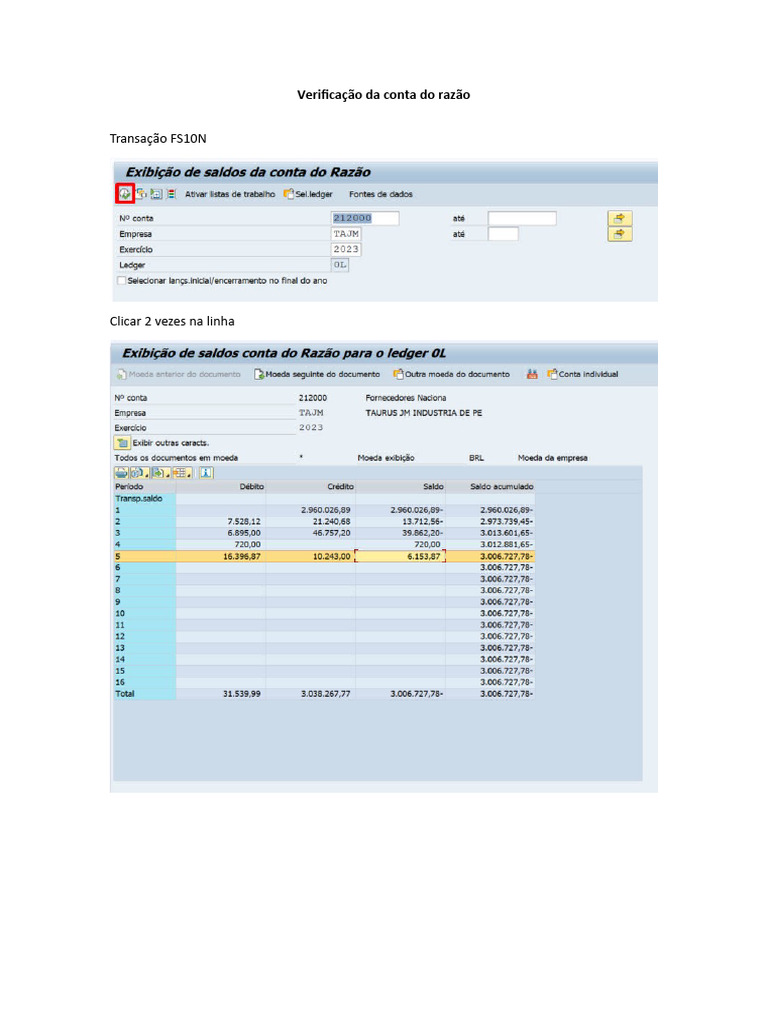Click the até field next to Empresa
The width and height of the screenshot is (768, 1024).
(x=503, y=234)
